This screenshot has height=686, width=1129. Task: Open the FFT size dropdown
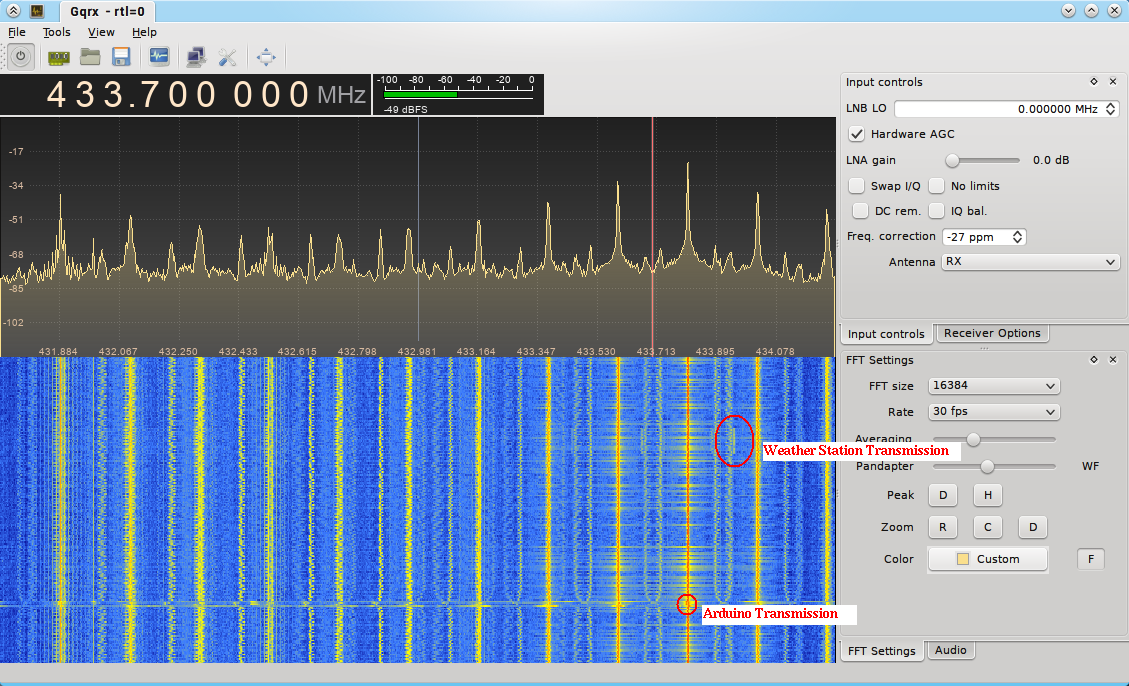(993, 385)
